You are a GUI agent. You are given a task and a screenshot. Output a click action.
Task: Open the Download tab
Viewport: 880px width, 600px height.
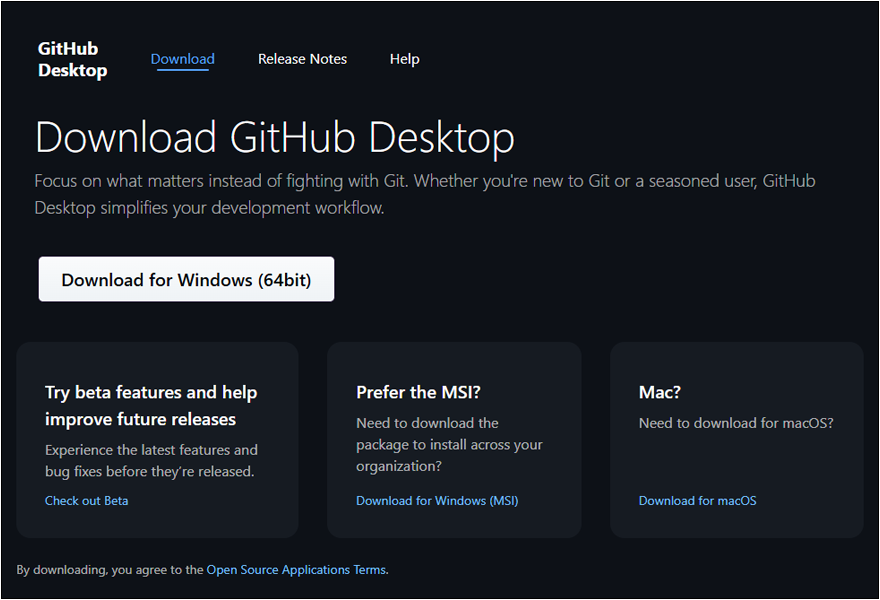[182, 59]
